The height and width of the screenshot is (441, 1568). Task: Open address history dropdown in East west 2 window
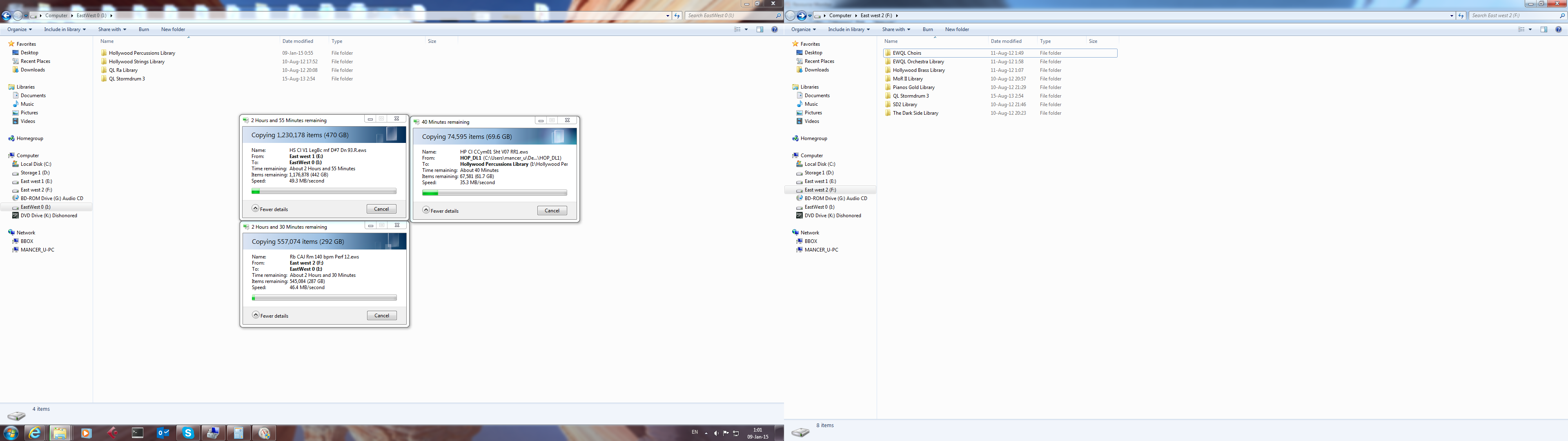tap(1452, 16)
